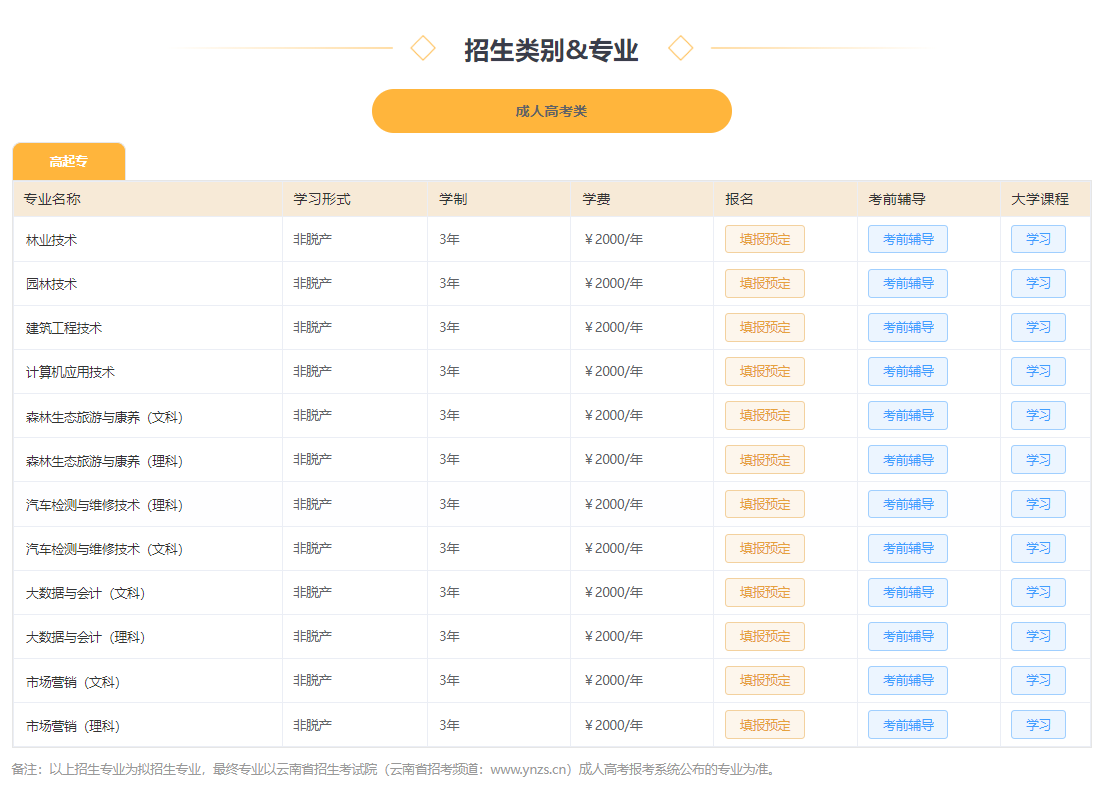Open 考前辅导 for 建筑工程技术
Viewport: 1098px width, 798px height.
click(x=908, y=328)
